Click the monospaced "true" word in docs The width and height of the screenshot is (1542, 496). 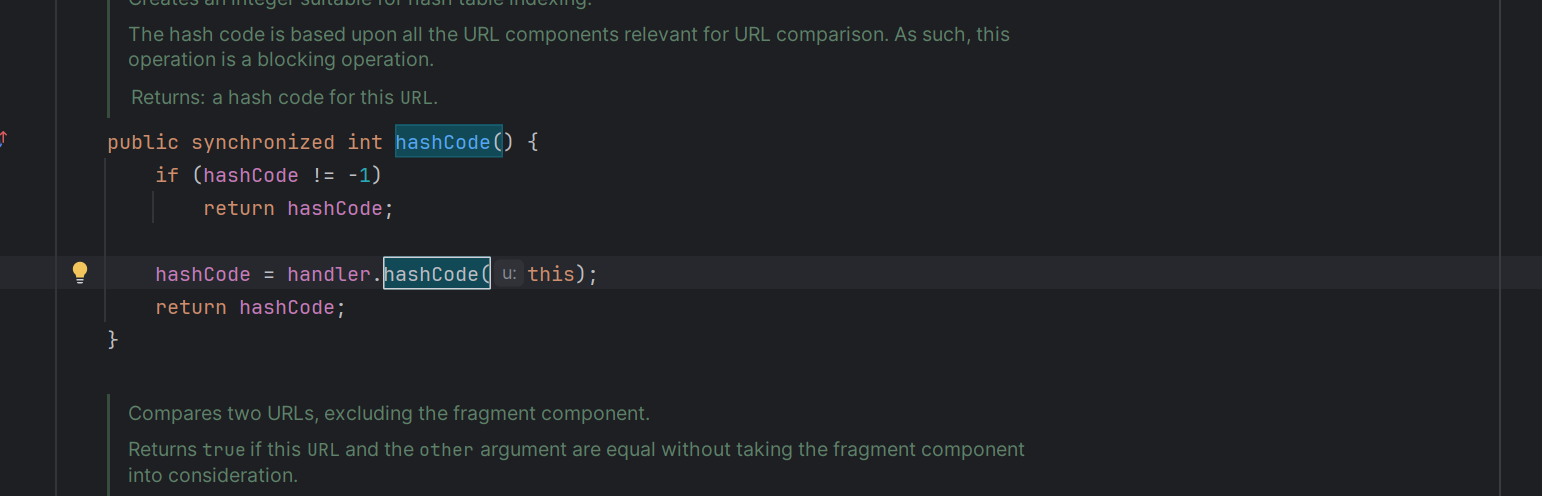(x=222, y=450)
